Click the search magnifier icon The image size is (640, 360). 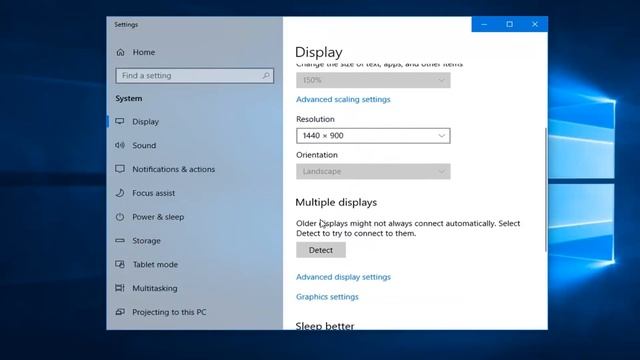tap(266, 76)
